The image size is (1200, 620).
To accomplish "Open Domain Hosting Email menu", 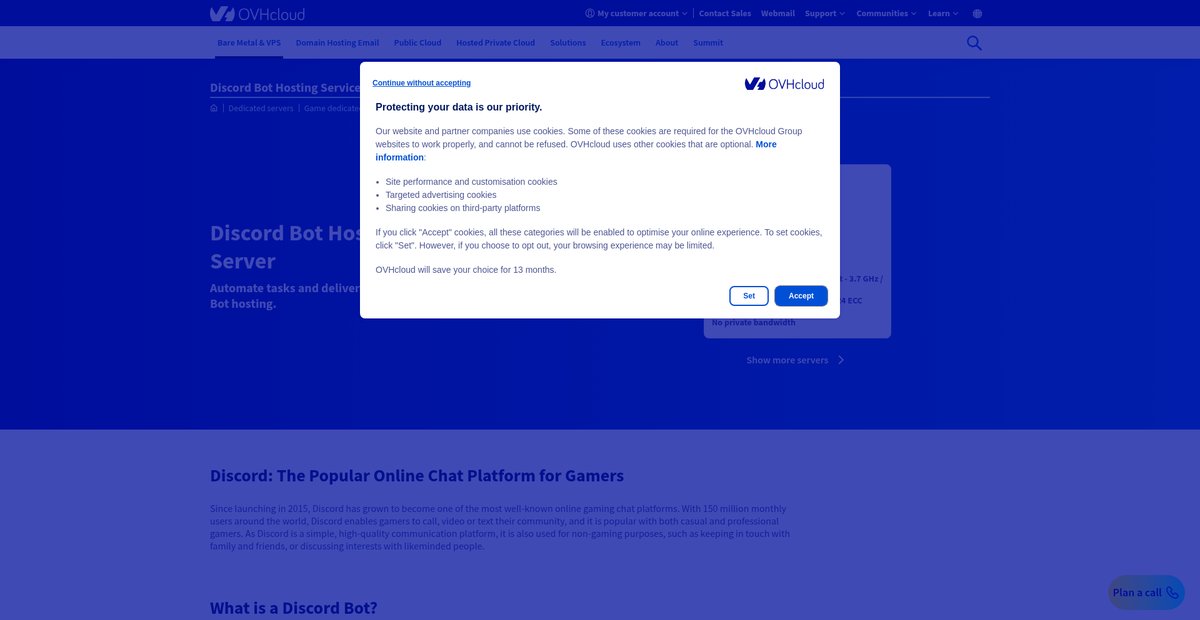I will click(337, 43).
